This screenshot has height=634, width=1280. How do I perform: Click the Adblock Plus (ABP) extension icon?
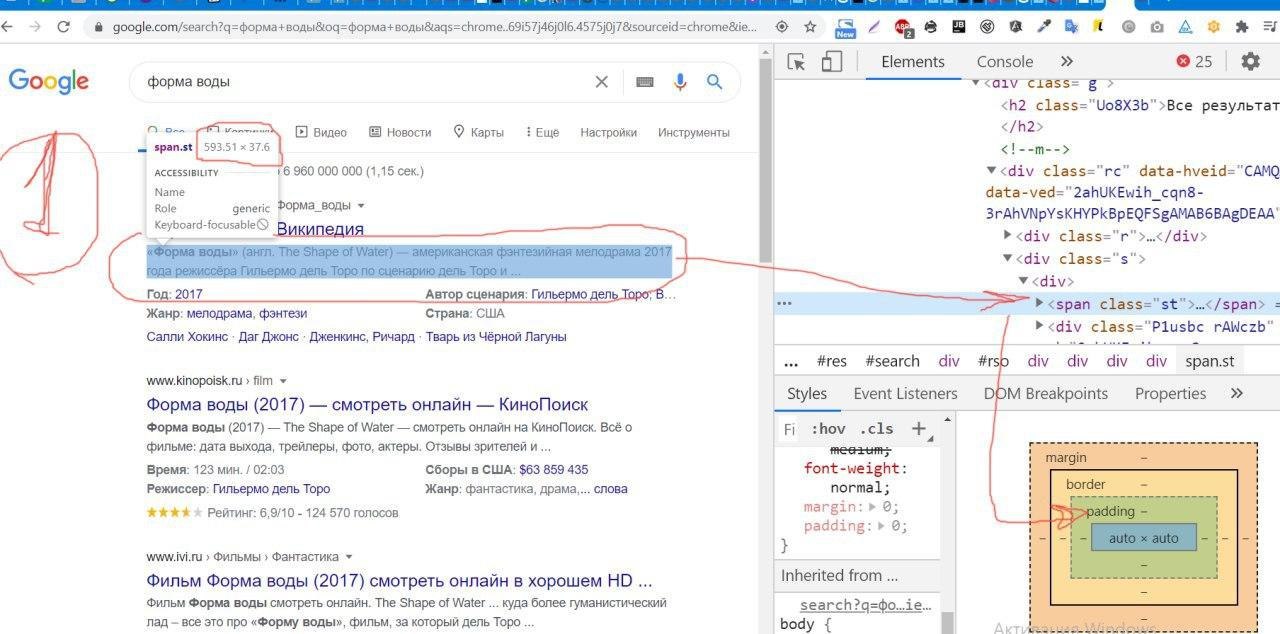click(x=903, y=27)
